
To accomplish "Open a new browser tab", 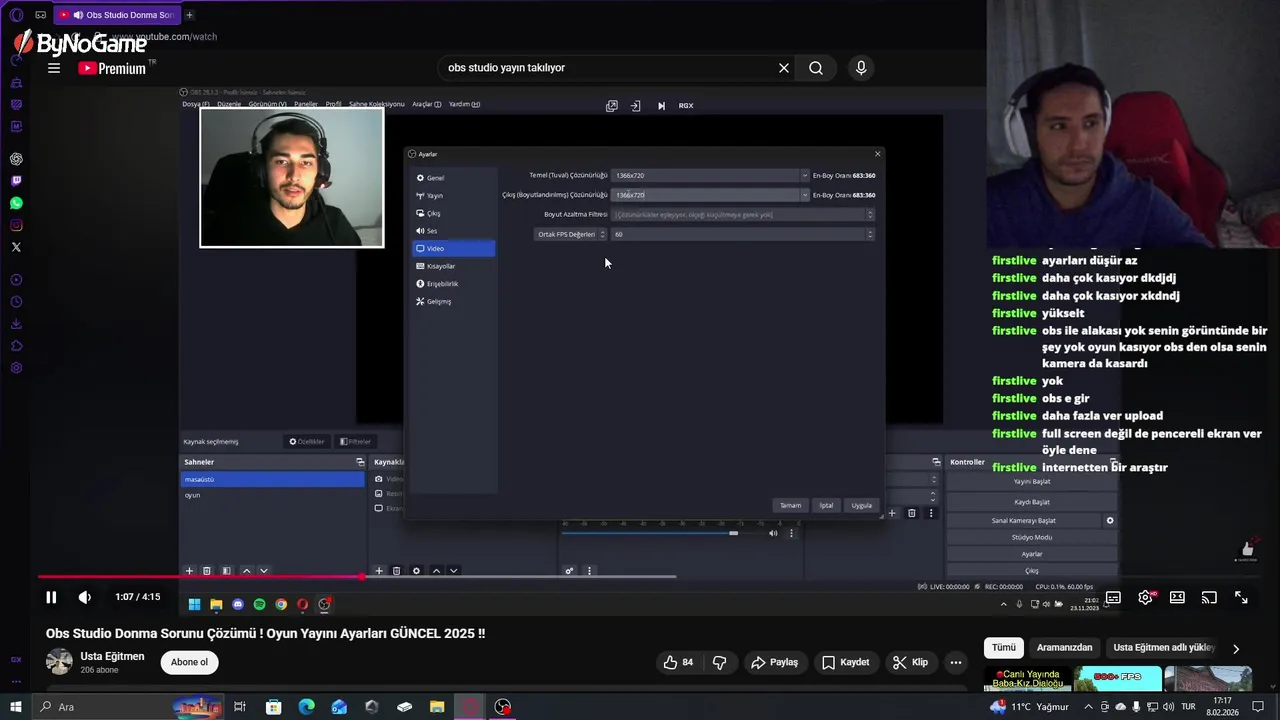I will coord(189,15).
